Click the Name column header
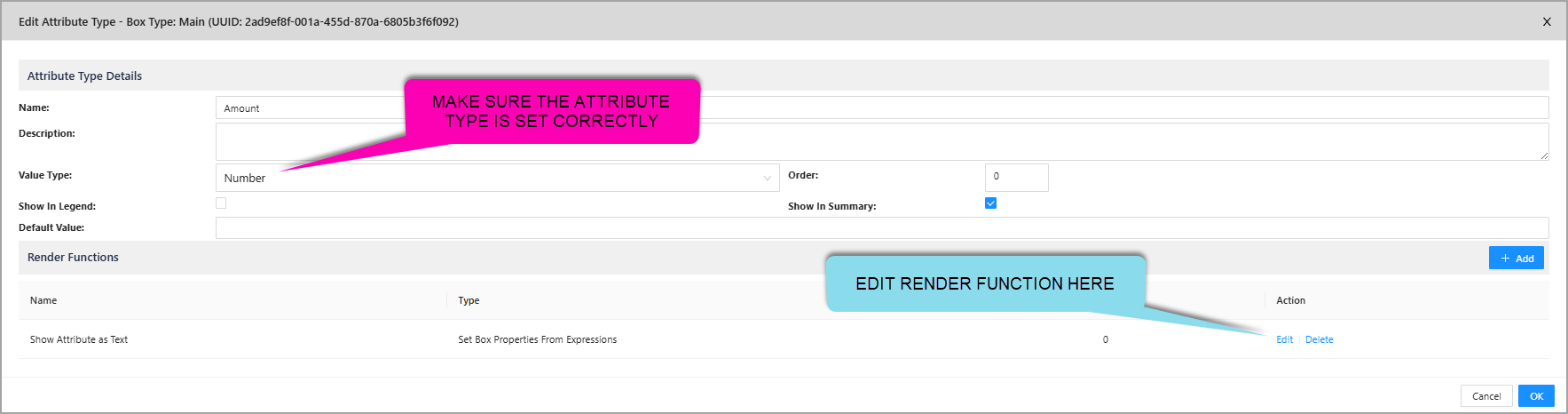This screenshot has height=414, width=1568. pos(43,300)
